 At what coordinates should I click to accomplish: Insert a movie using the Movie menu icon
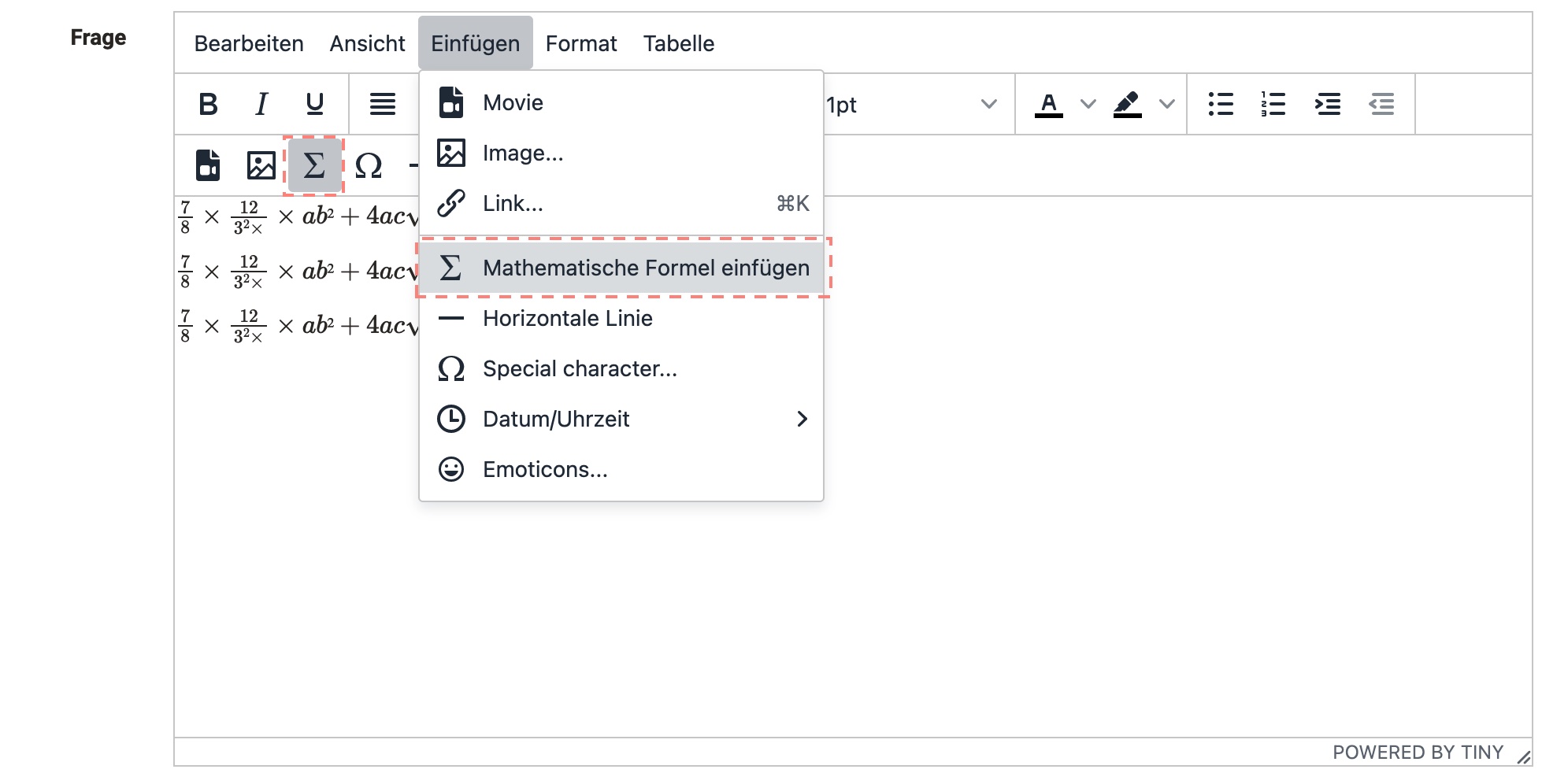tap(513, 102)
